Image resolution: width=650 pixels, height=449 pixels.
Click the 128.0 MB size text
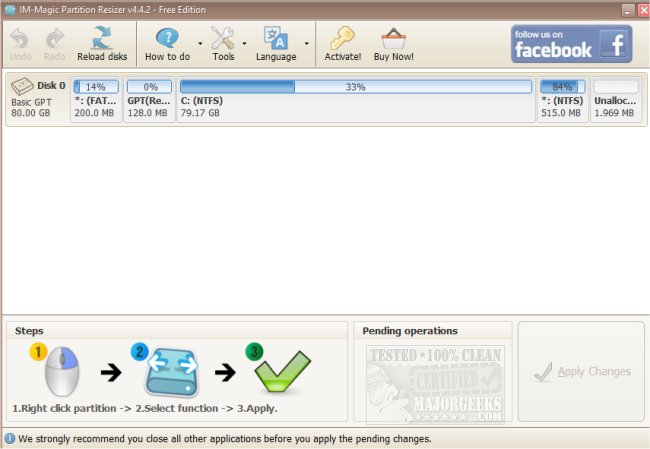coord(147,113)
